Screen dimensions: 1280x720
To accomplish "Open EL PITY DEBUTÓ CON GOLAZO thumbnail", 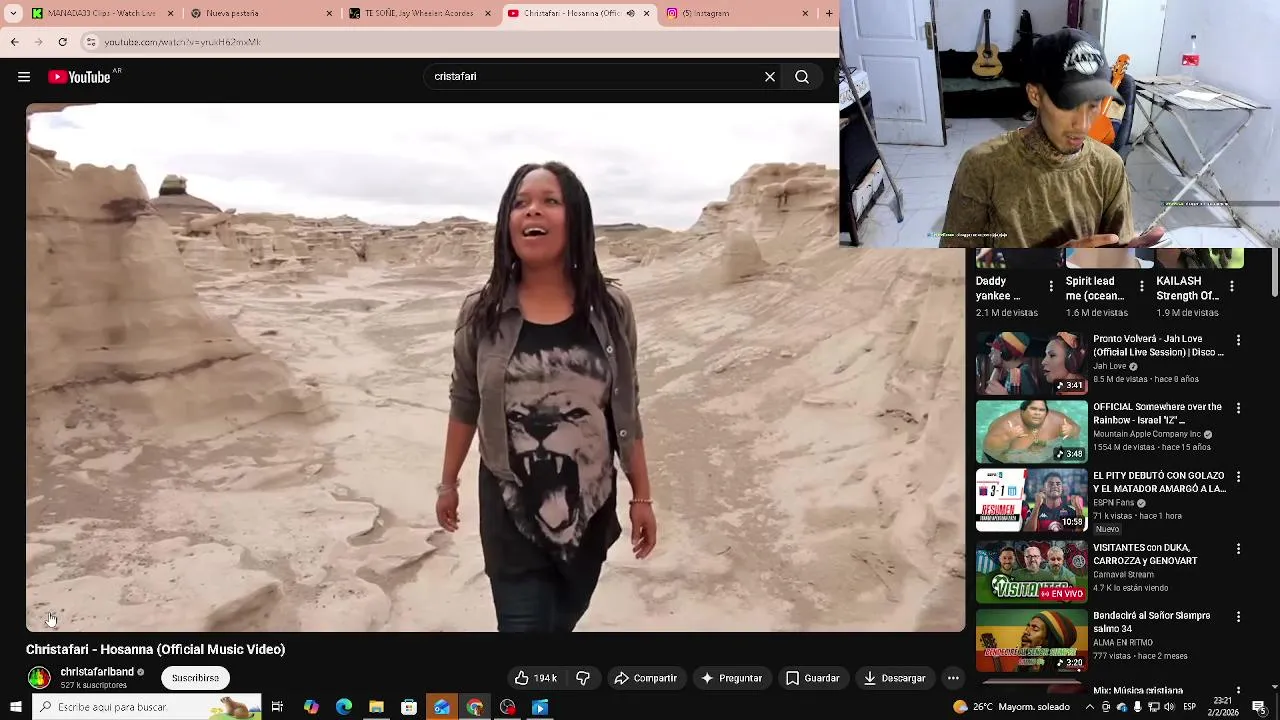I will (1031, 500).
